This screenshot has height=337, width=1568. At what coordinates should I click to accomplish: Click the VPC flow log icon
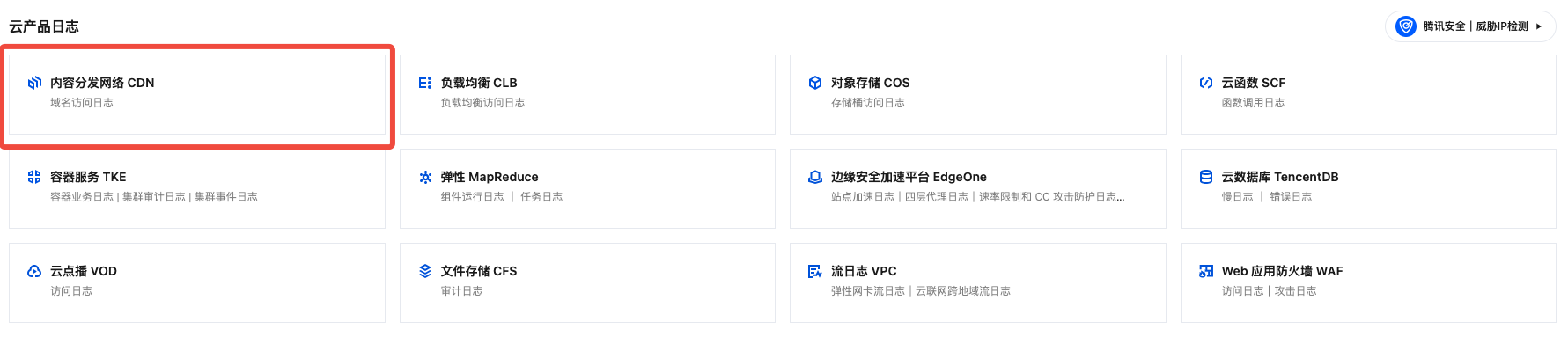coord(815,271)
